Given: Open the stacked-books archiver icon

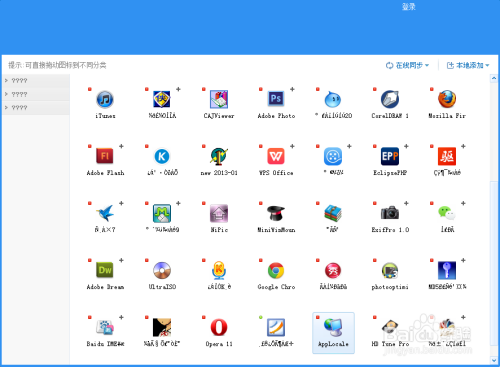Looking at the screenshot, I should click(333, 213).
